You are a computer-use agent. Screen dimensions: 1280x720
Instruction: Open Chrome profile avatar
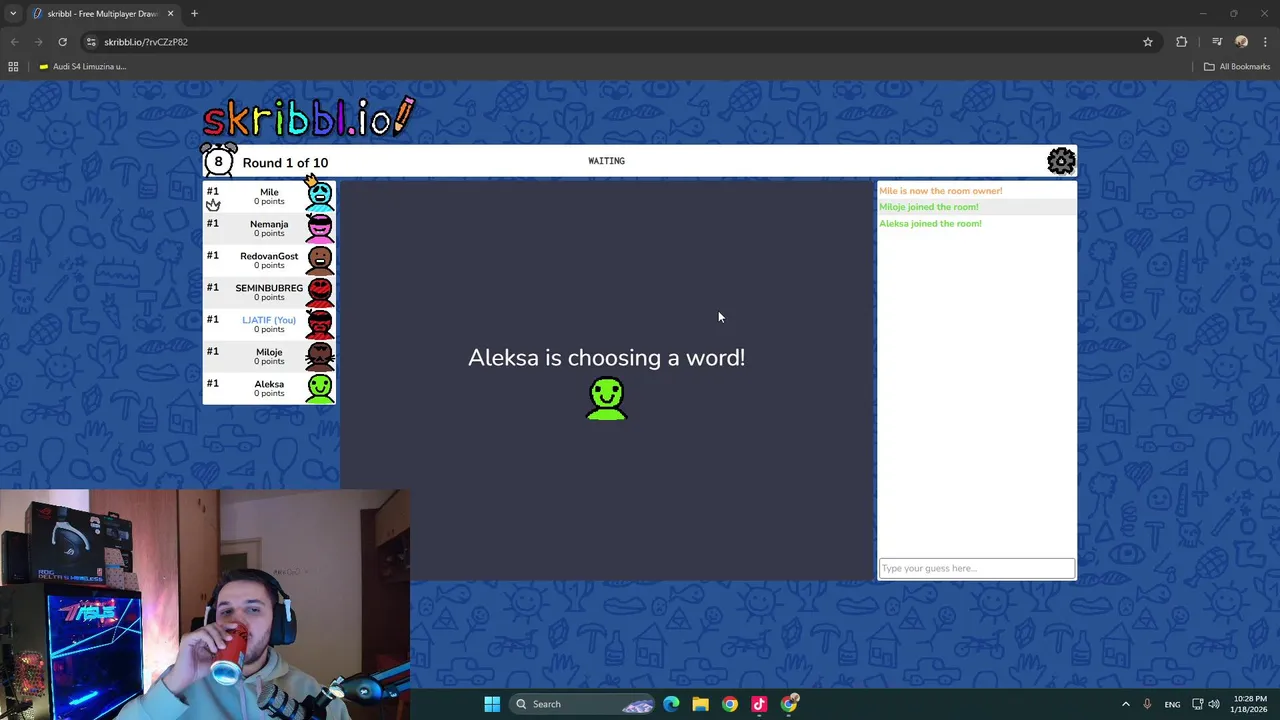pyautogui.click(x=1242, y=42)
